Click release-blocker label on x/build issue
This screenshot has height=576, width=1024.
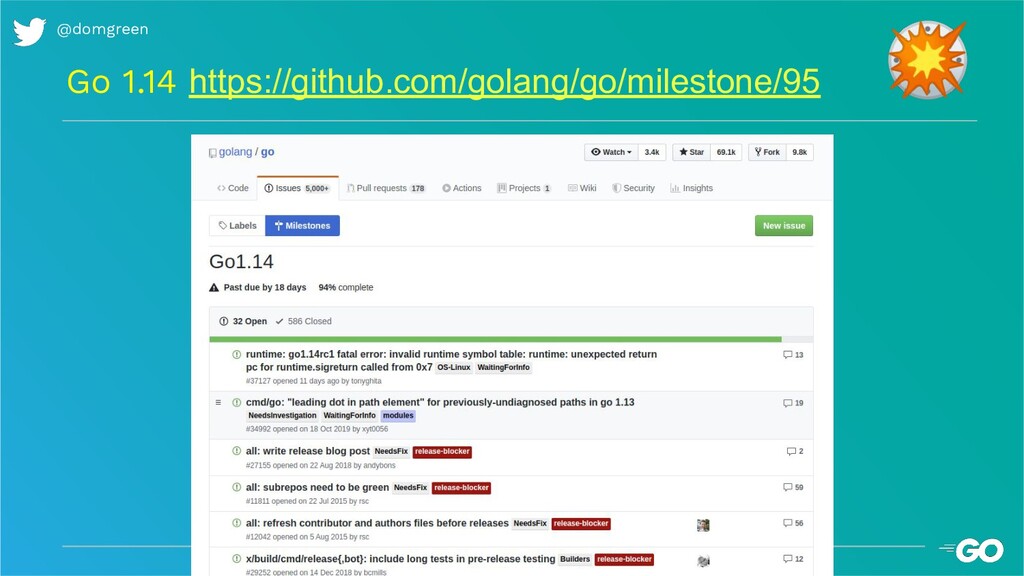pos(624,560)
